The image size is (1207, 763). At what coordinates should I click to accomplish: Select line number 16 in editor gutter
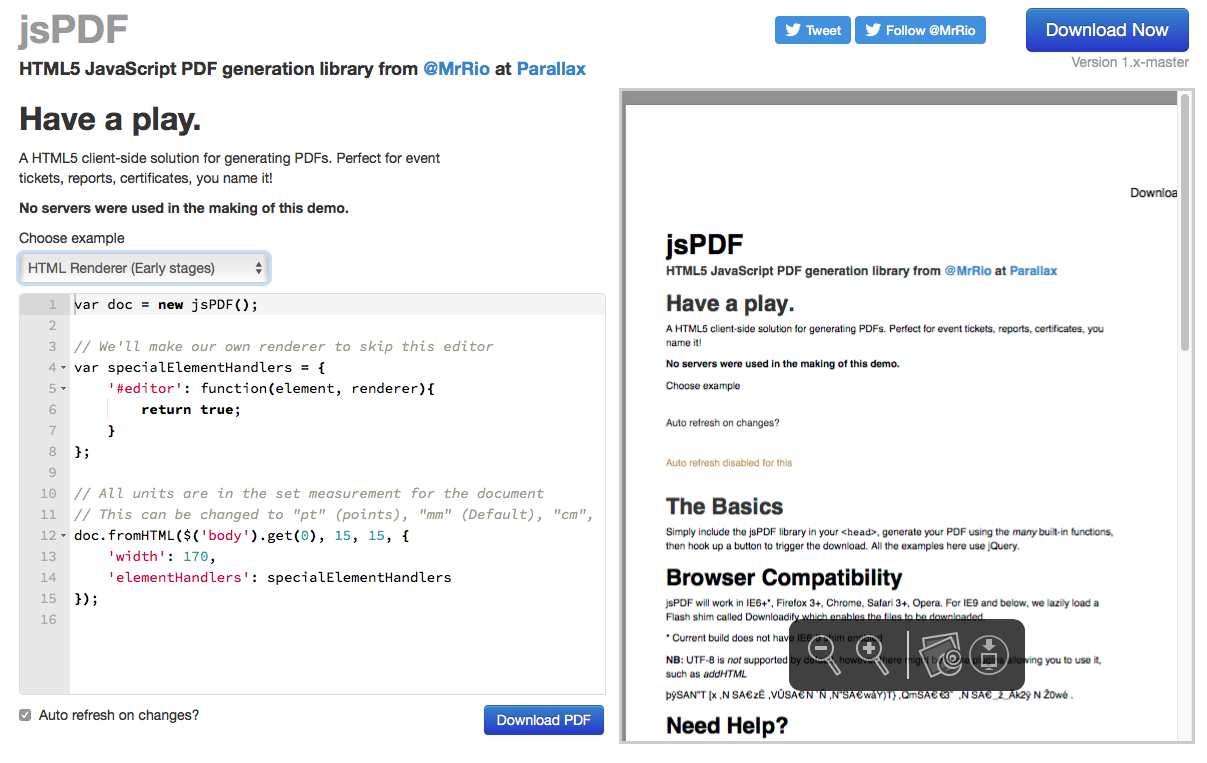48,620
